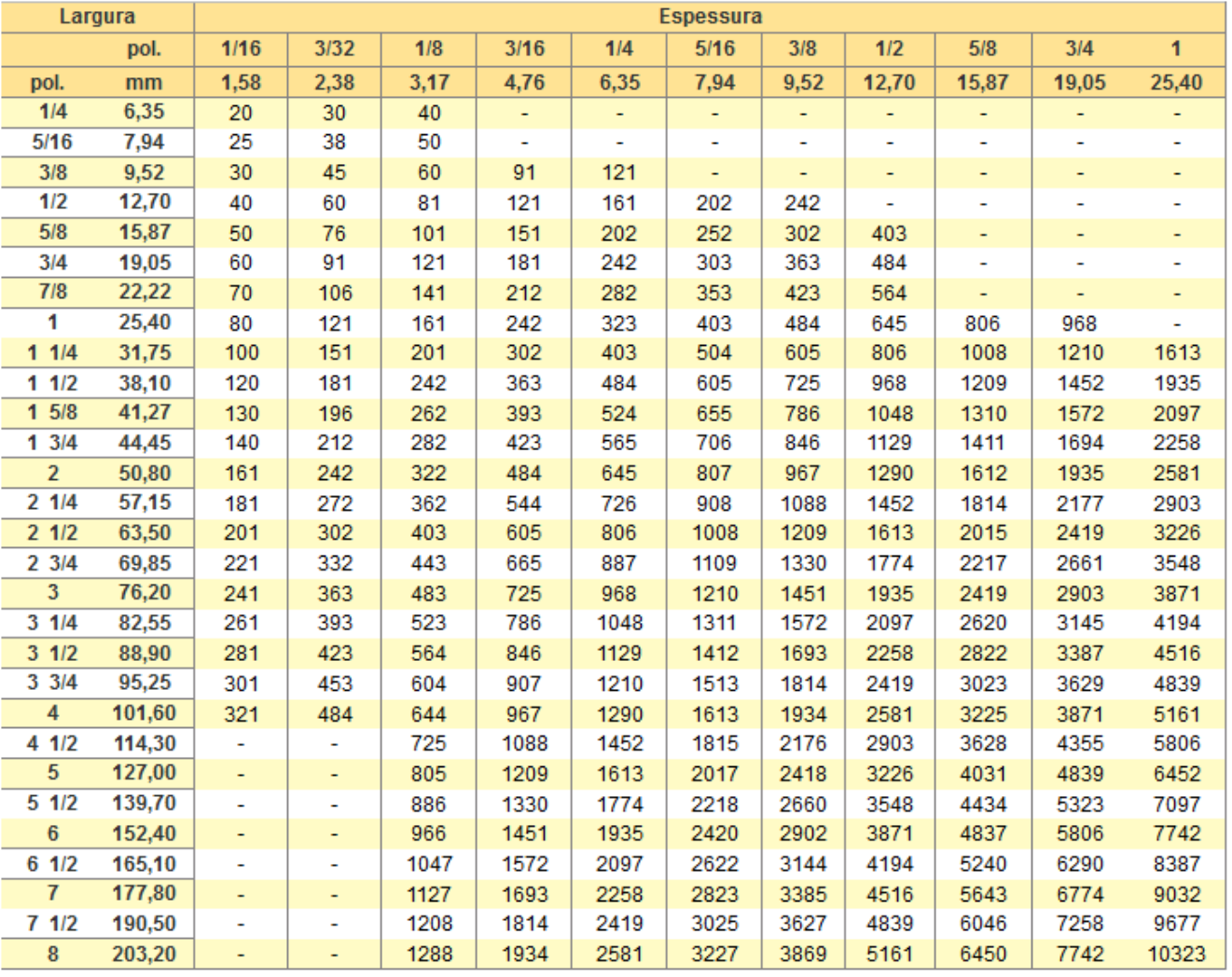Click the value 6450 in the last row

point(983,955)
